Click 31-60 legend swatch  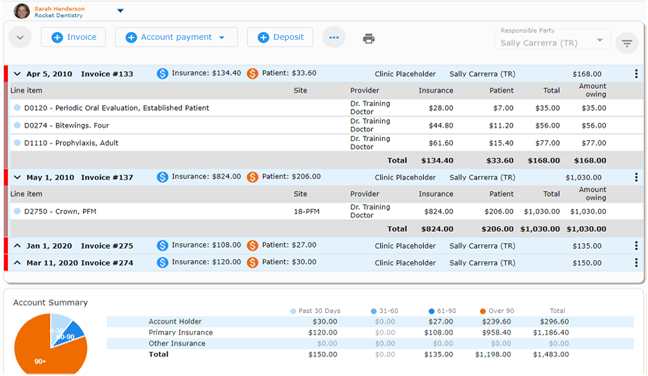tap(374, 311)
